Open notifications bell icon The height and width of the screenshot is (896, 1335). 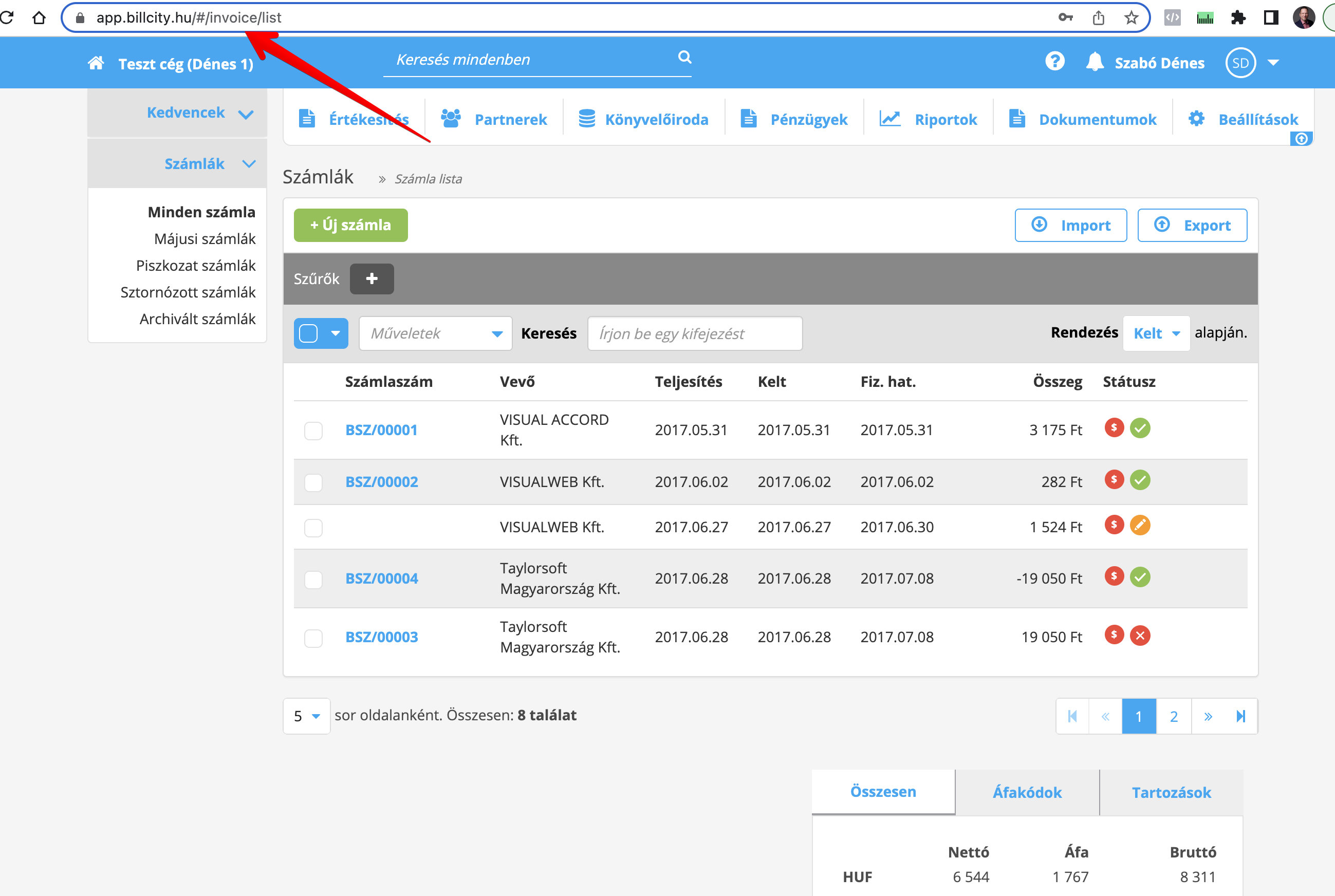(x=1095, y=62)
